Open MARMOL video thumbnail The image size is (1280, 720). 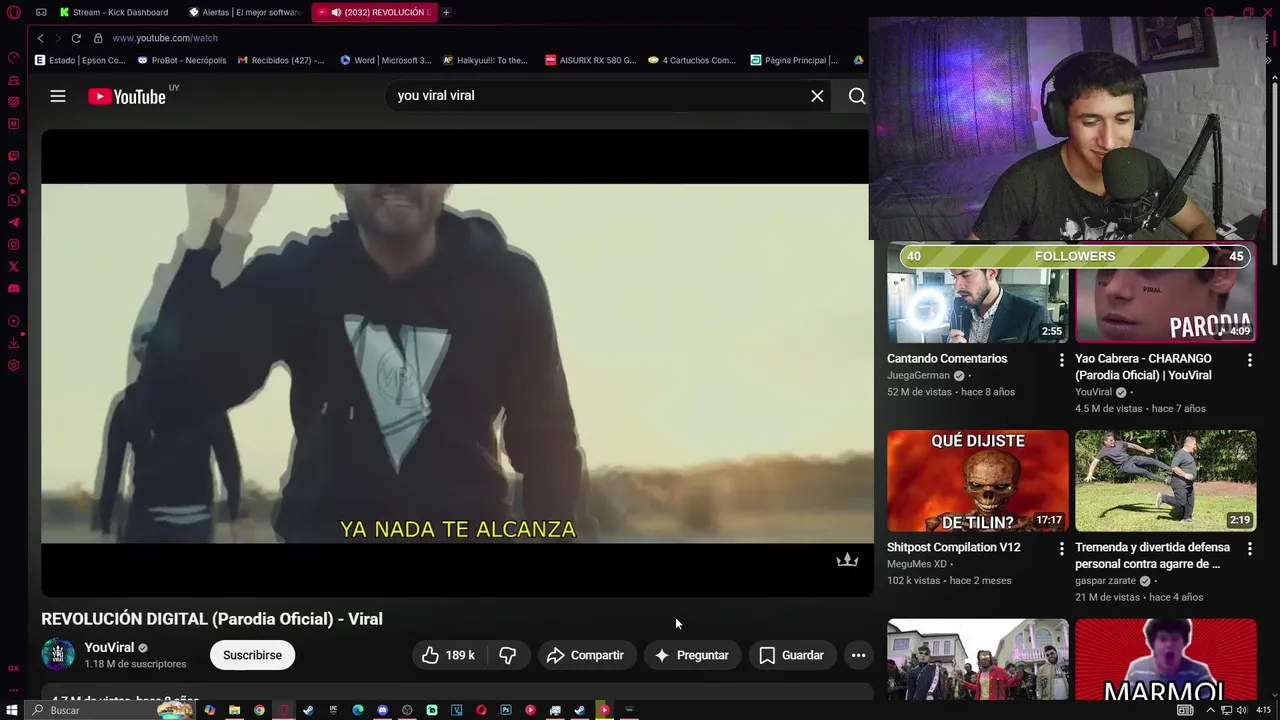(1166, 660)
